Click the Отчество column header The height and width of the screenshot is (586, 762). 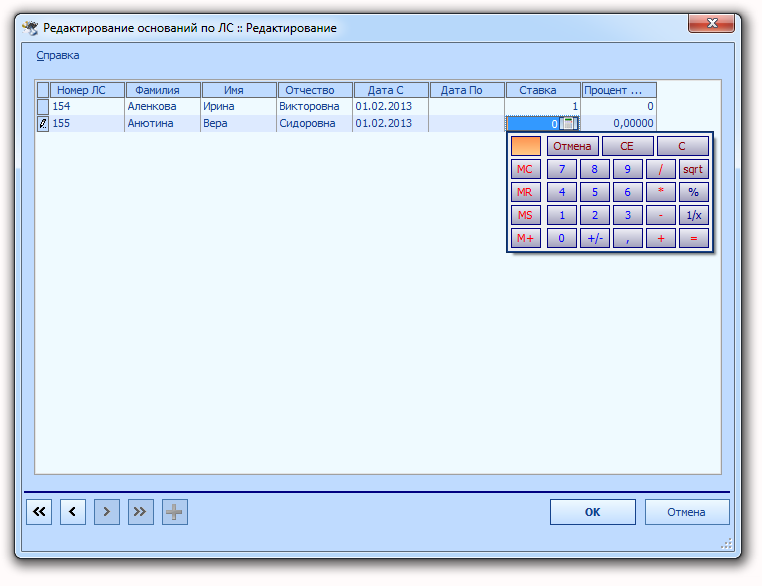[x=315, y=90]
